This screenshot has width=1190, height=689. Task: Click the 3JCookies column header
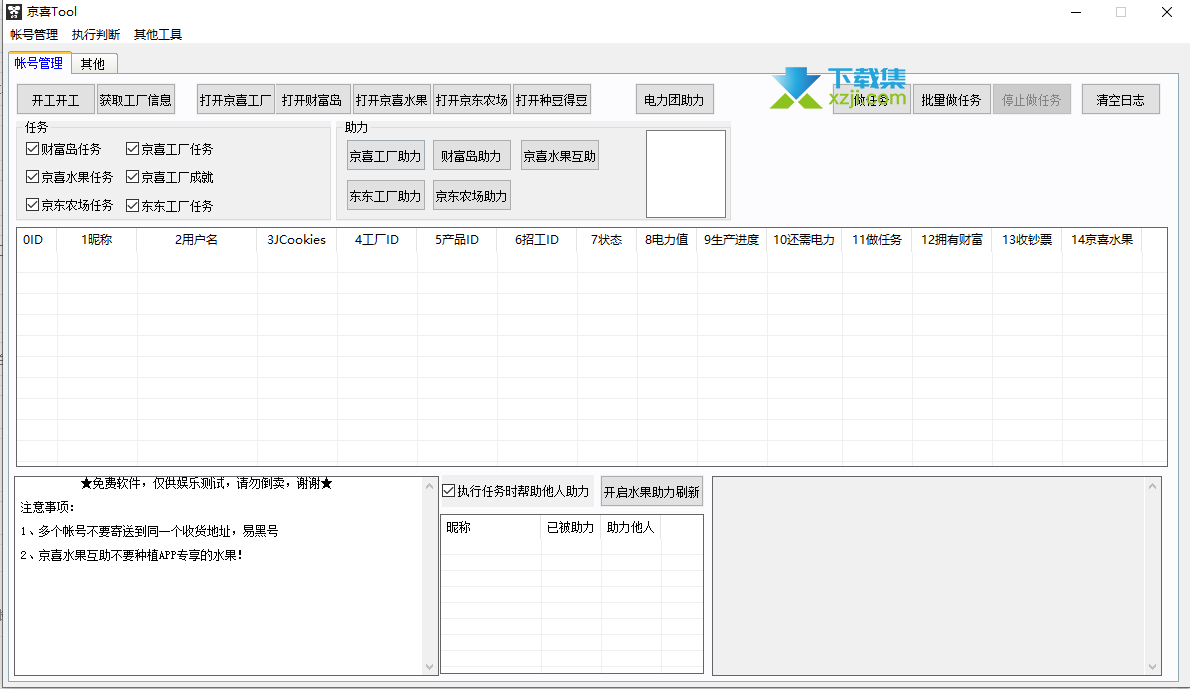[x=297, y=240]
